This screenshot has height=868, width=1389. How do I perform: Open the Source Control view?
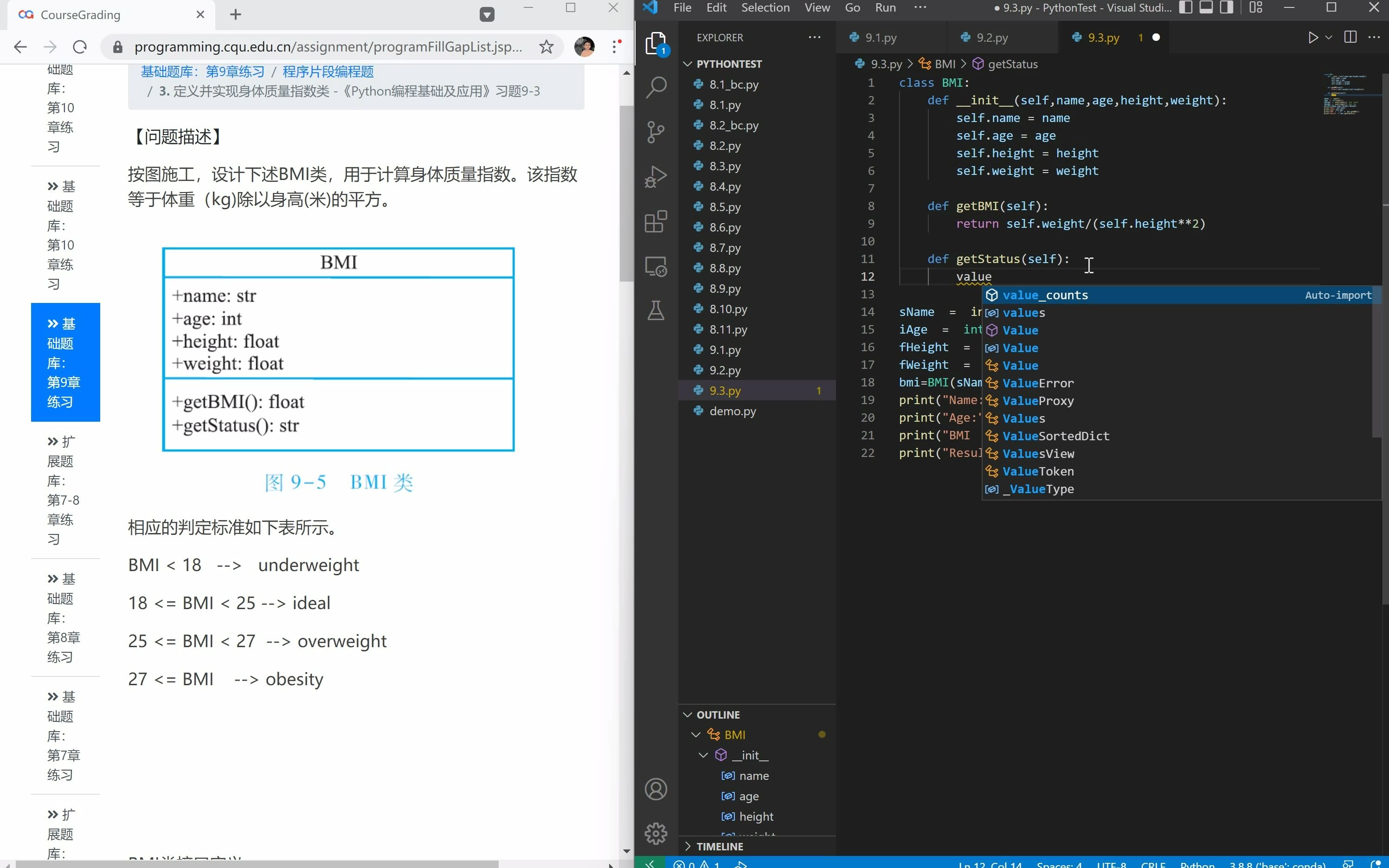[x=656, y=132]
